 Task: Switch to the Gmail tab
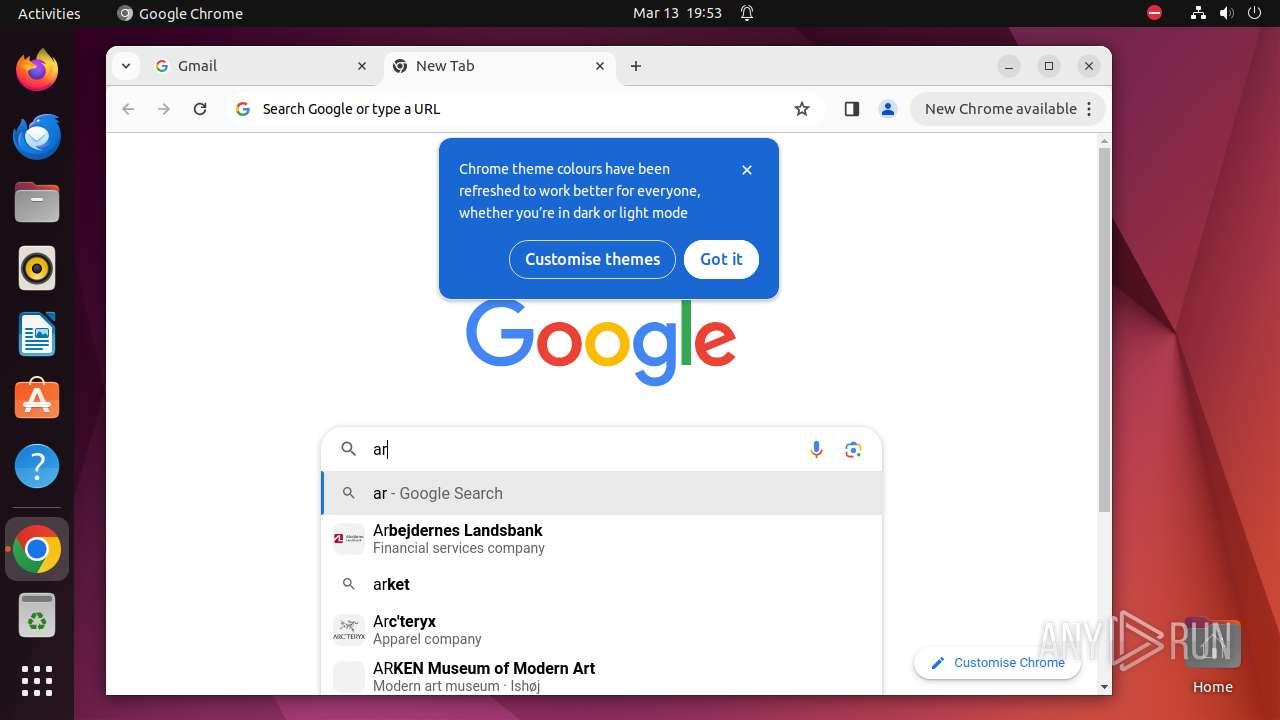(262, 66)
